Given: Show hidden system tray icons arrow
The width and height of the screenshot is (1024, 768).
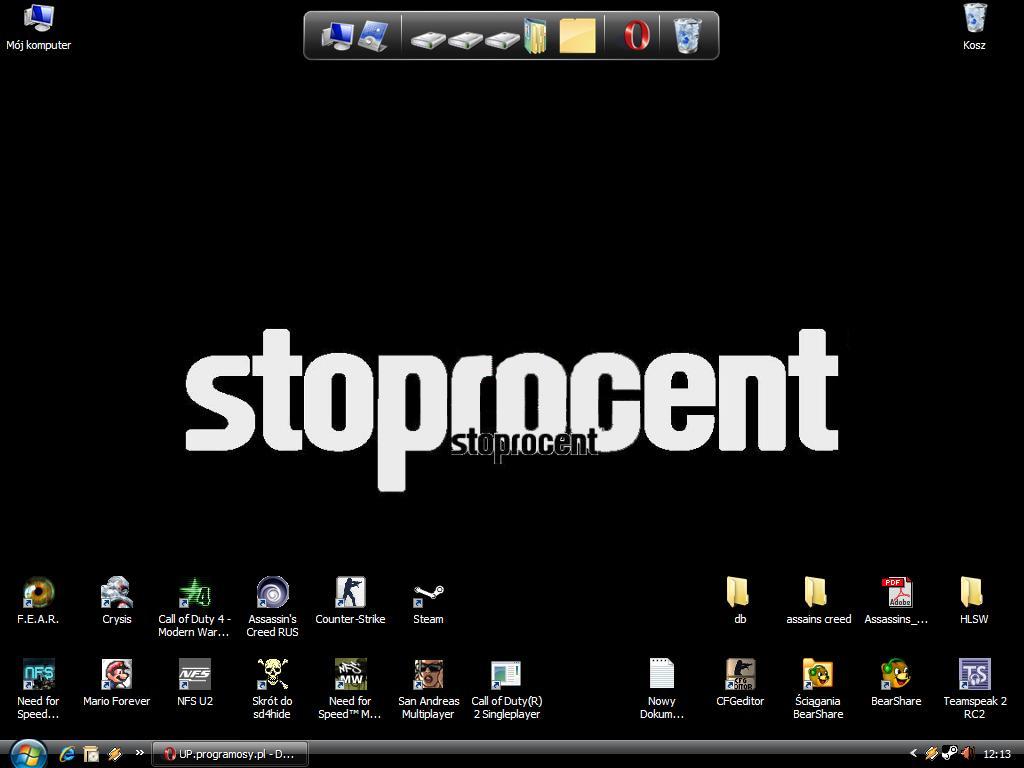Looking at the screenshot, I should pos(913,754).
